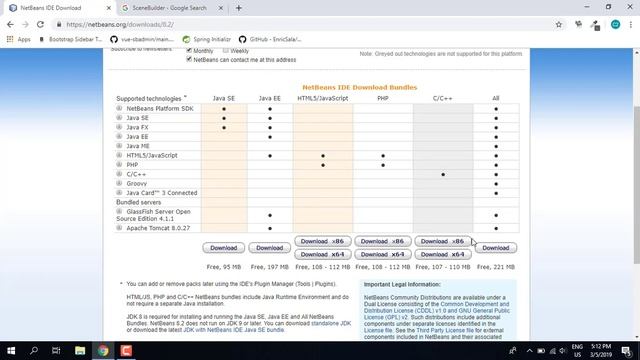Viewport: 640px width, 360px height.
Task: Open the Chrome three-dot menu
Action: (x=631, y=24)
